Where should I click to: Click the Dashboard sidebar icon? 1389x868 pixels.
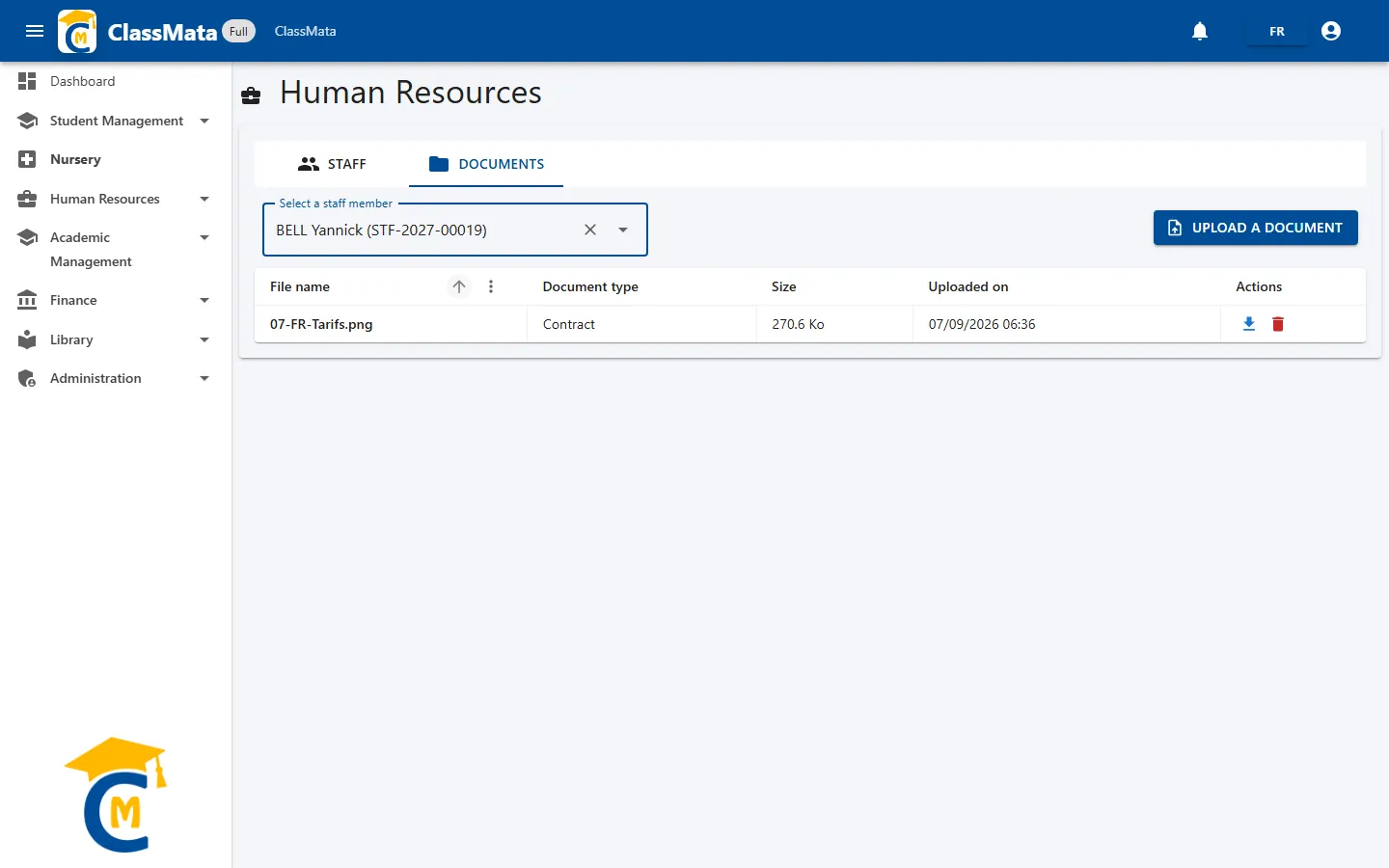(x=27, y=81)
